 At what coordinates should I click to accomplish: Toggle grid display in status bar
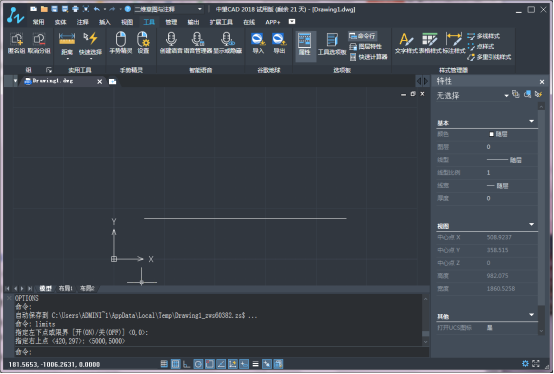175,364
